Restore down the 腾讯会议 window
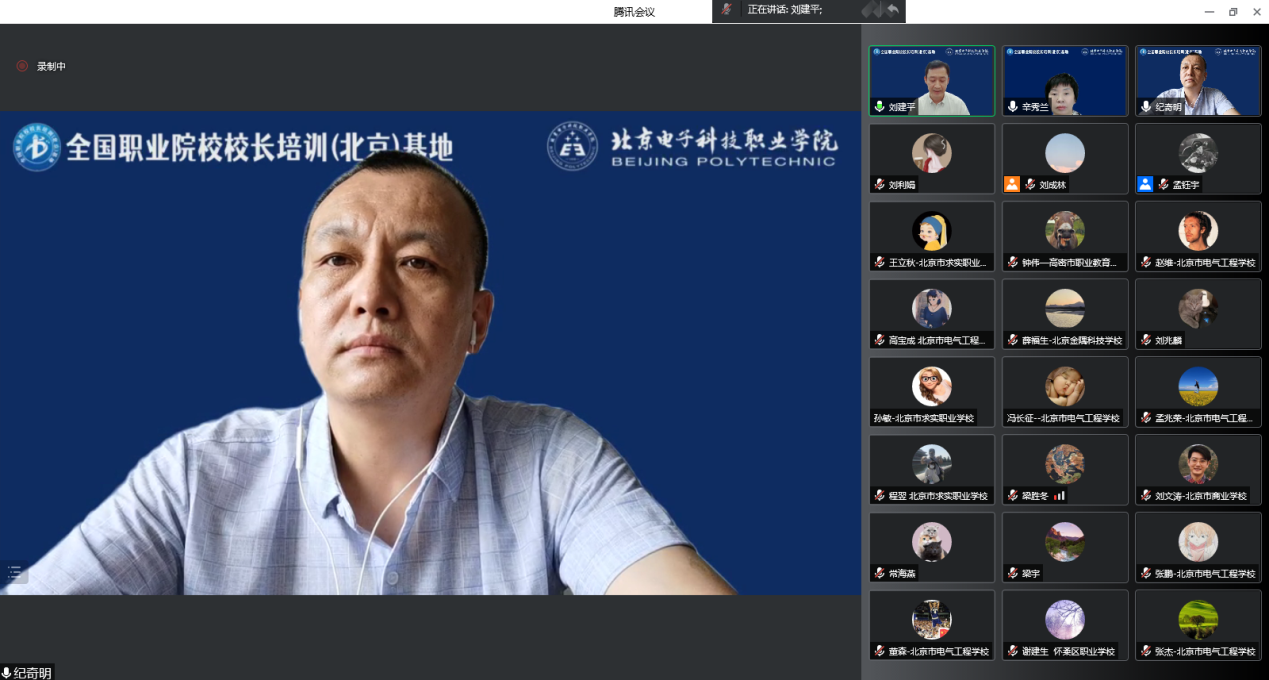Image resolution: width=1269 pixels, height=680 pixels. pos(1233,11)
